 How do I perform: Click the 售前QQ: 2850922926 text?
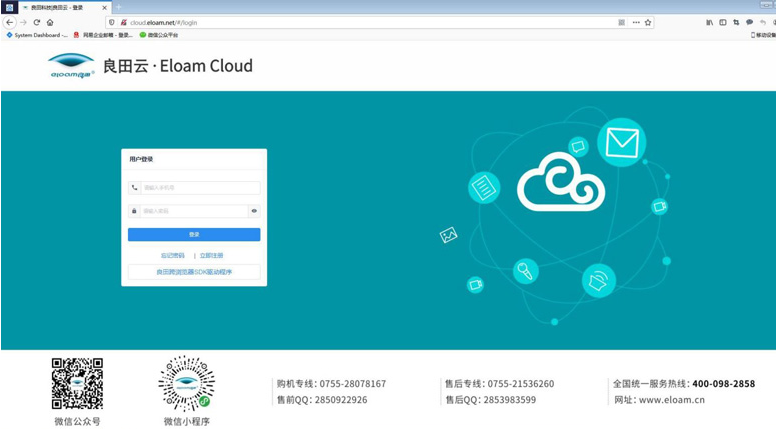(x=322, y=400)
